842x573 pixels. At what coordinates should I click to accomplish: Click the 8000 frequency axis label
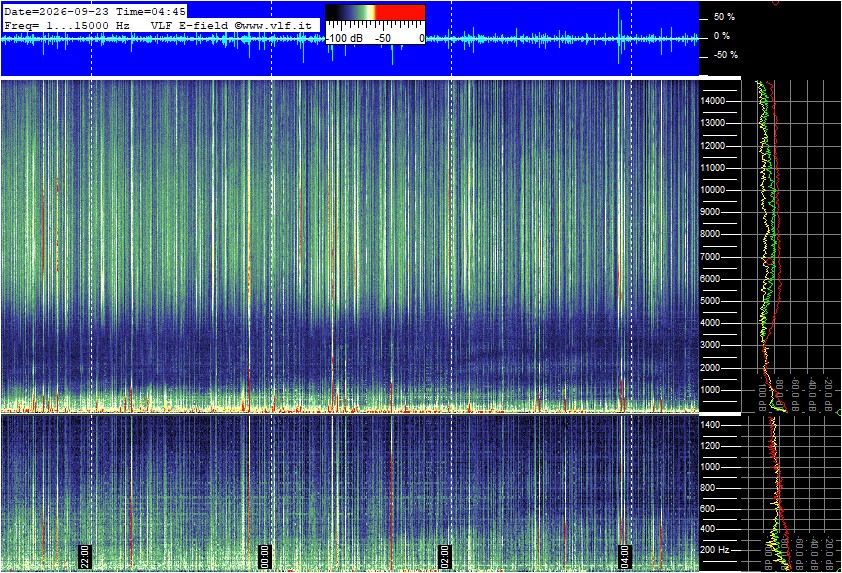click(x=710, y=234)
